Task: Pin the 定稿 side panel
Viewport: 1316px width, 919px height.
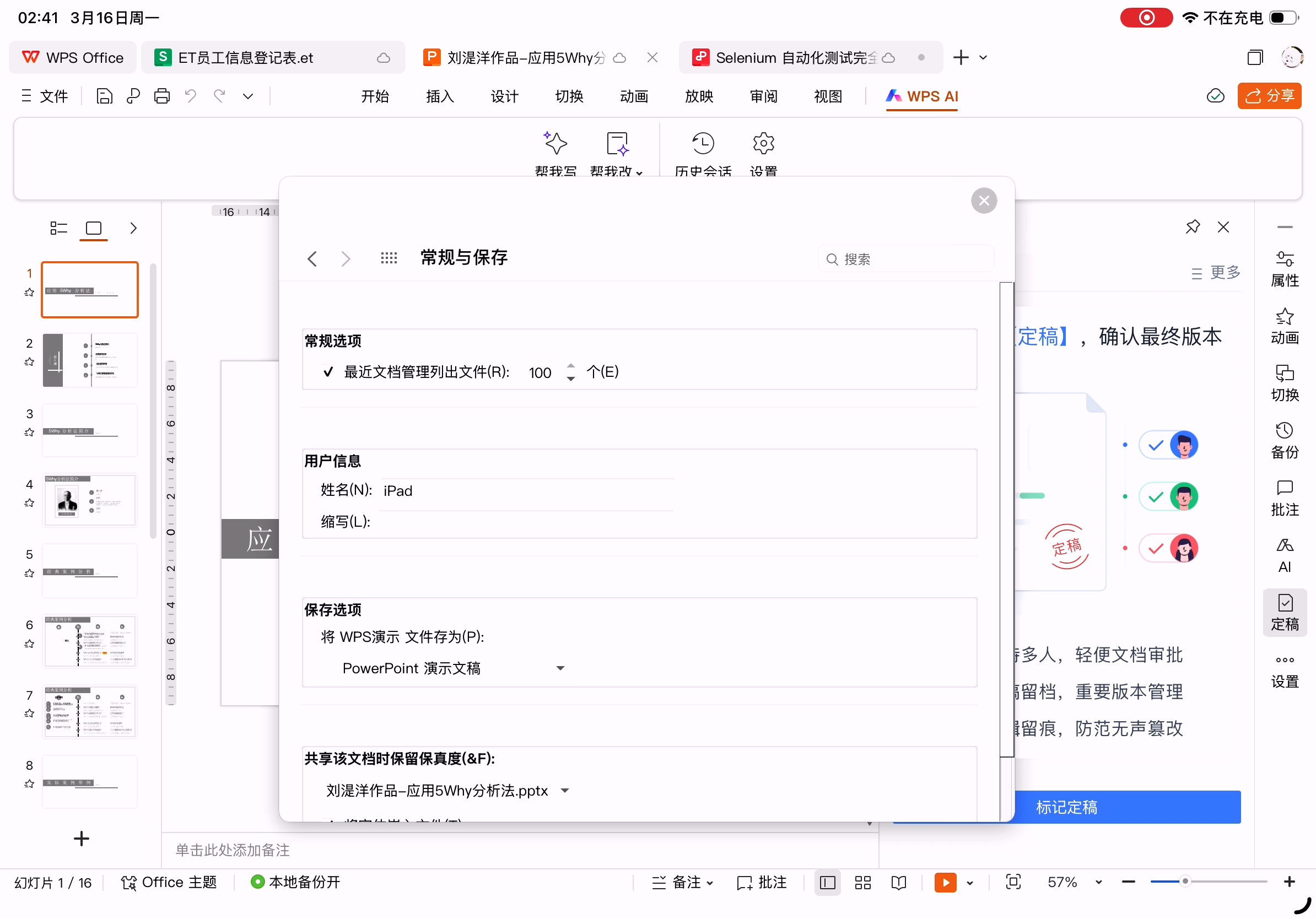Action: 1192,228
